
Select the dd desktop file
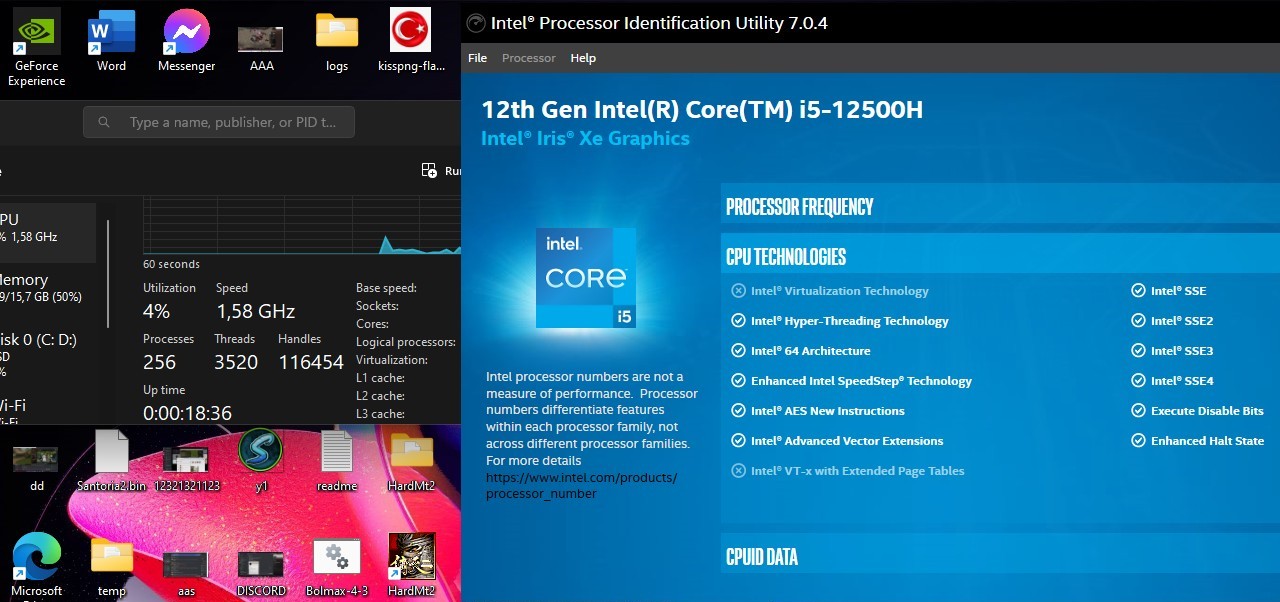(x=35, y=459)
